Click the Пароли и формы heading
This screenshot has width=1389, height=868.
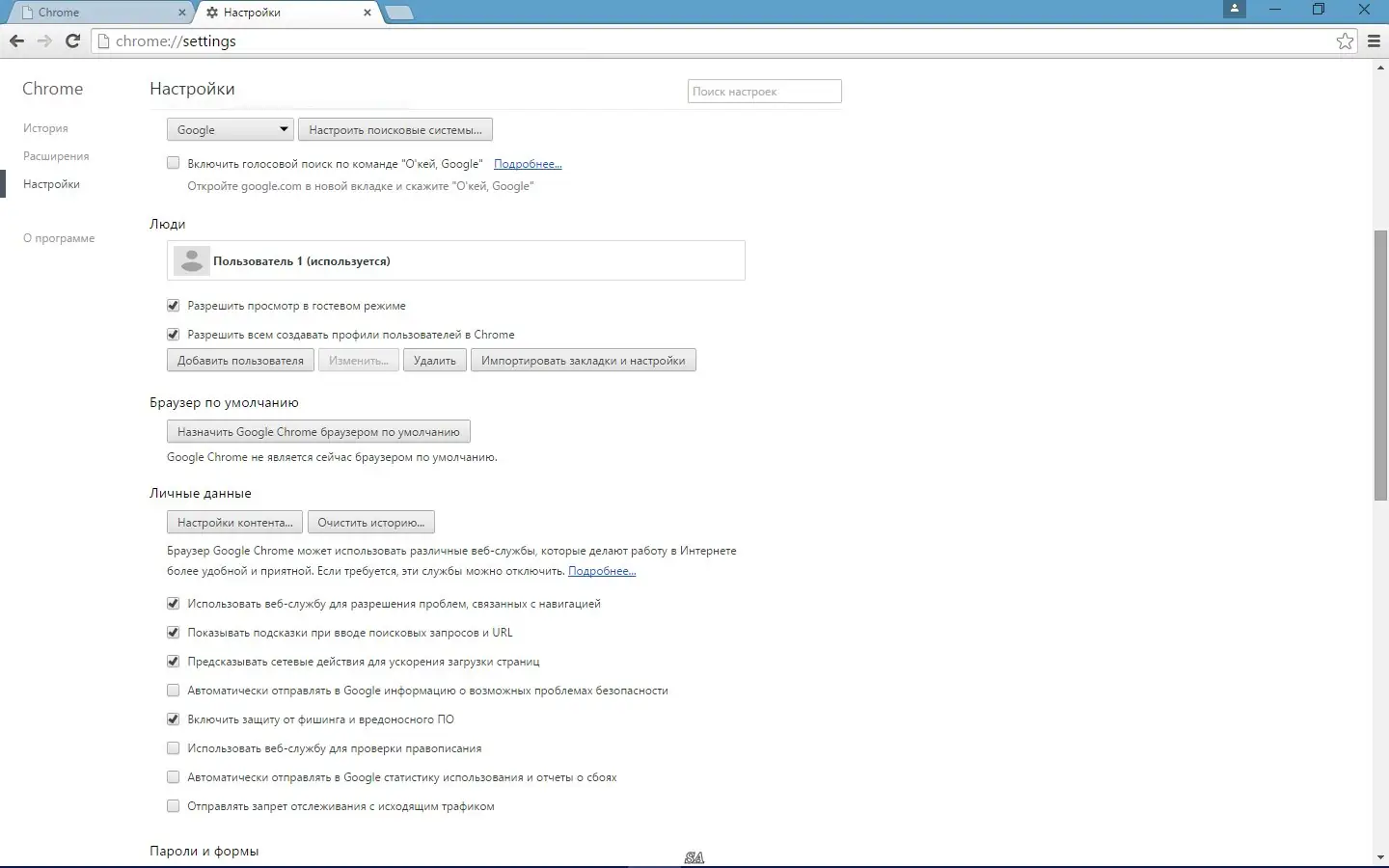204,851
